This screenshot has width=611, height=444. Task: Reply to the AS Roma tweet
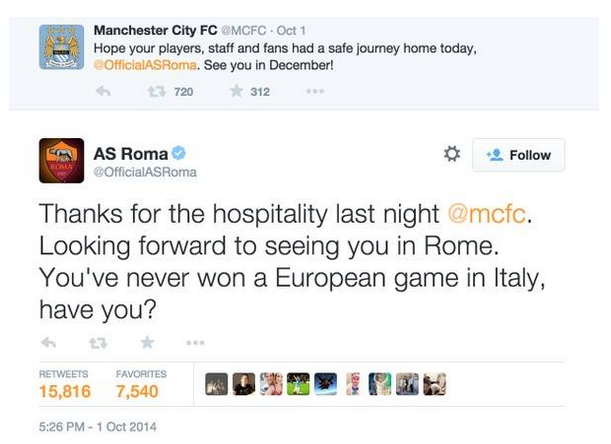[x=48, y=342]
